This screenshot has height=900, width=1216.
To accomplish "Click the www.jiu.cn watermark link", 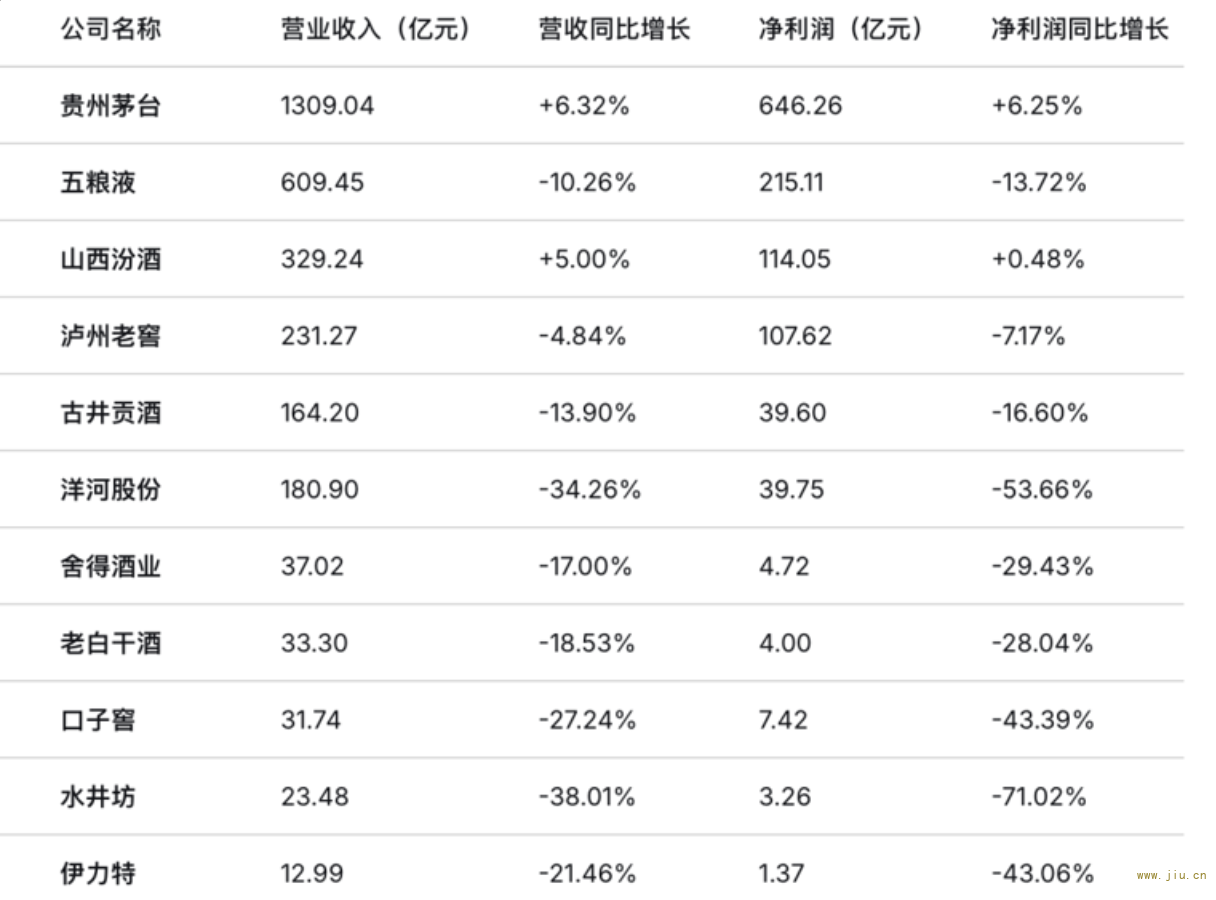I will [x=1171, y=876].
